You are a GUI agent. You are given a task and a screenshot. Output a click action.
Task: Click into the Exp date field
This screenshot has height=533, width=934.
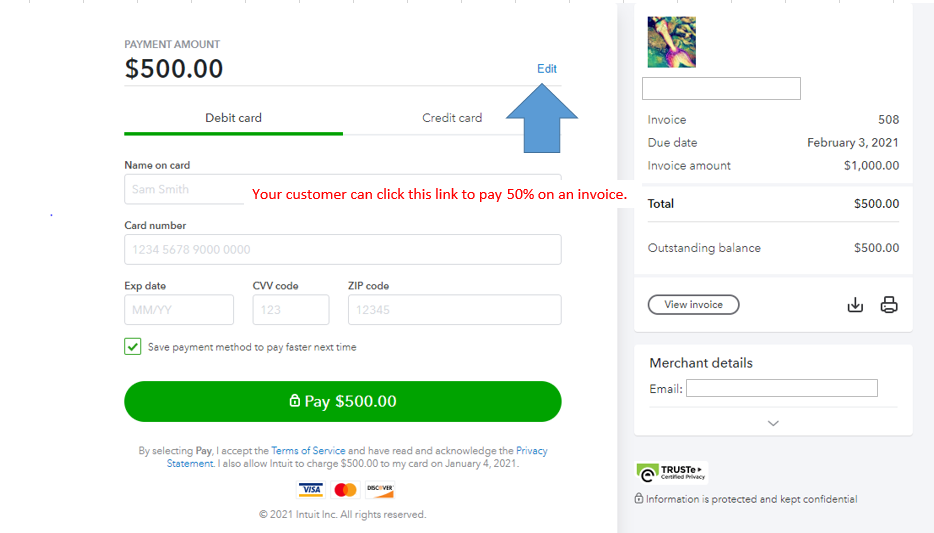[x=179, y=310]
